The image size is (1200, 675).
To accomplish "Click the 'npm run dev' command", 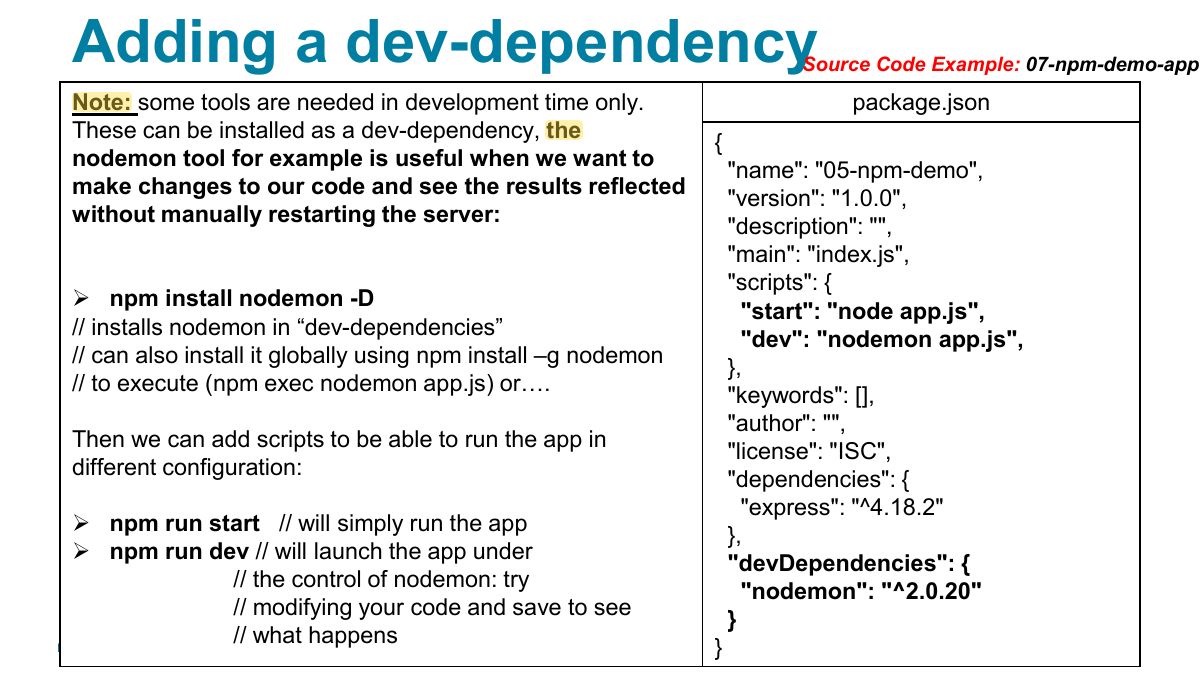I will coord(179,551).
